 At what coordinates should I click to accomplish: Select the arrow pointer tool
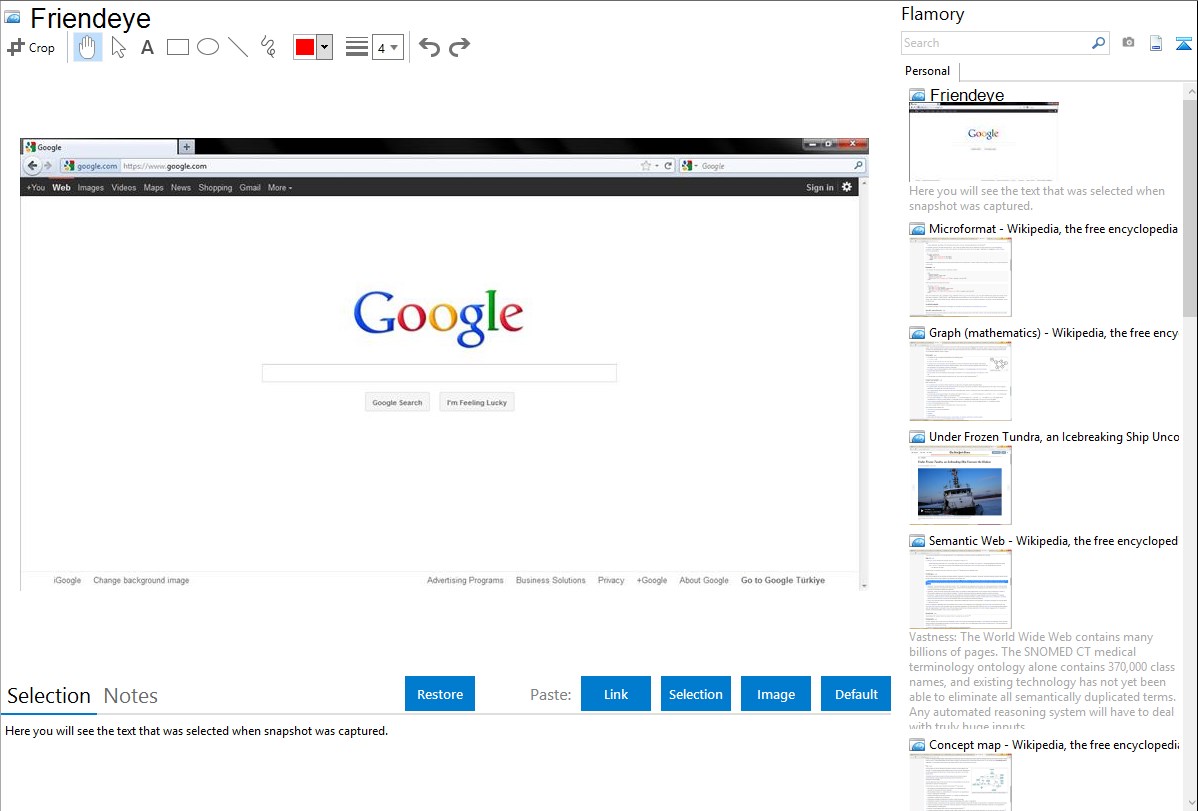point(118,47)
